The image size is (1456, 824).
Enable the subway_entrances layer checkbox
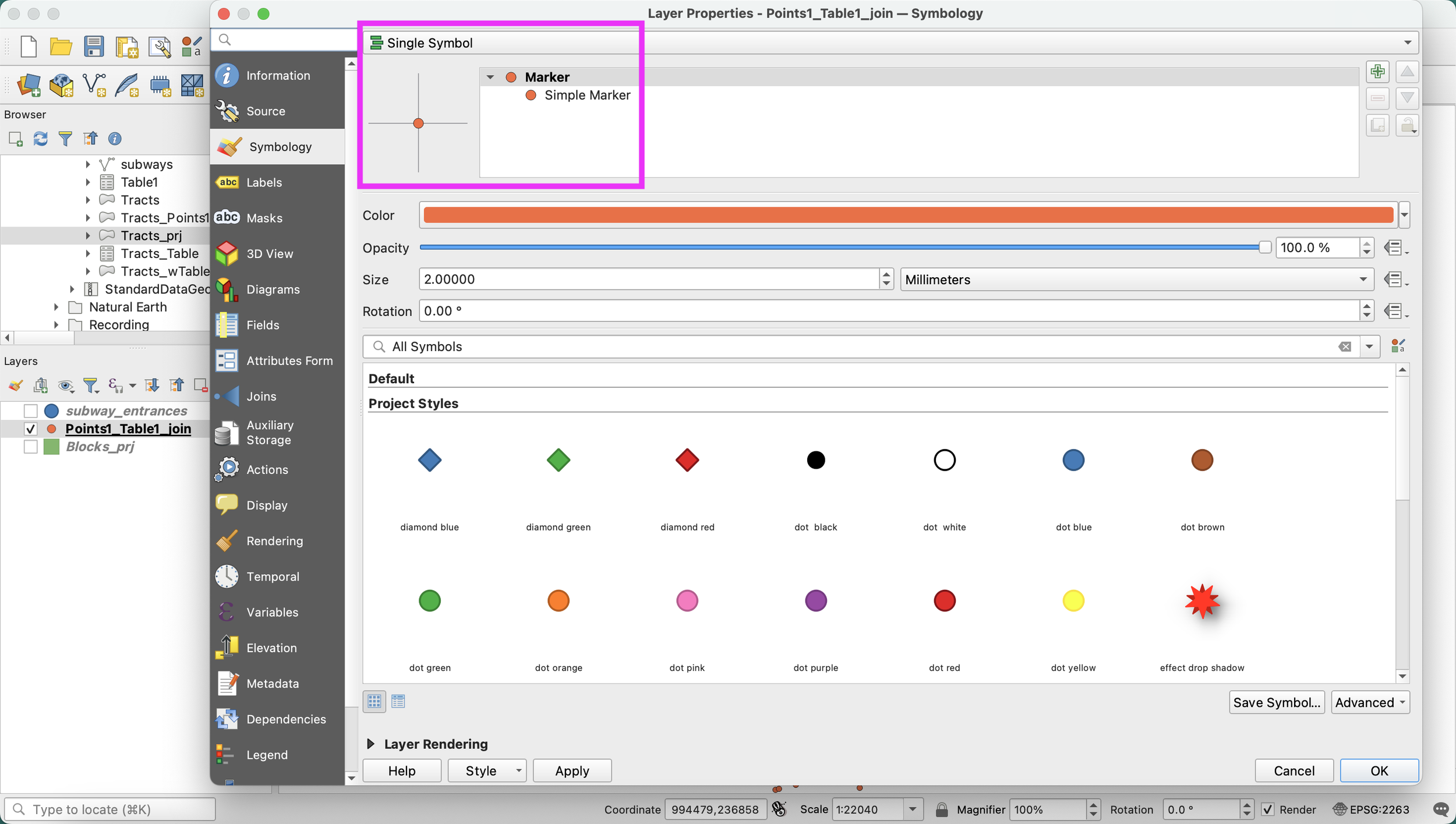(x=31, y=411)
